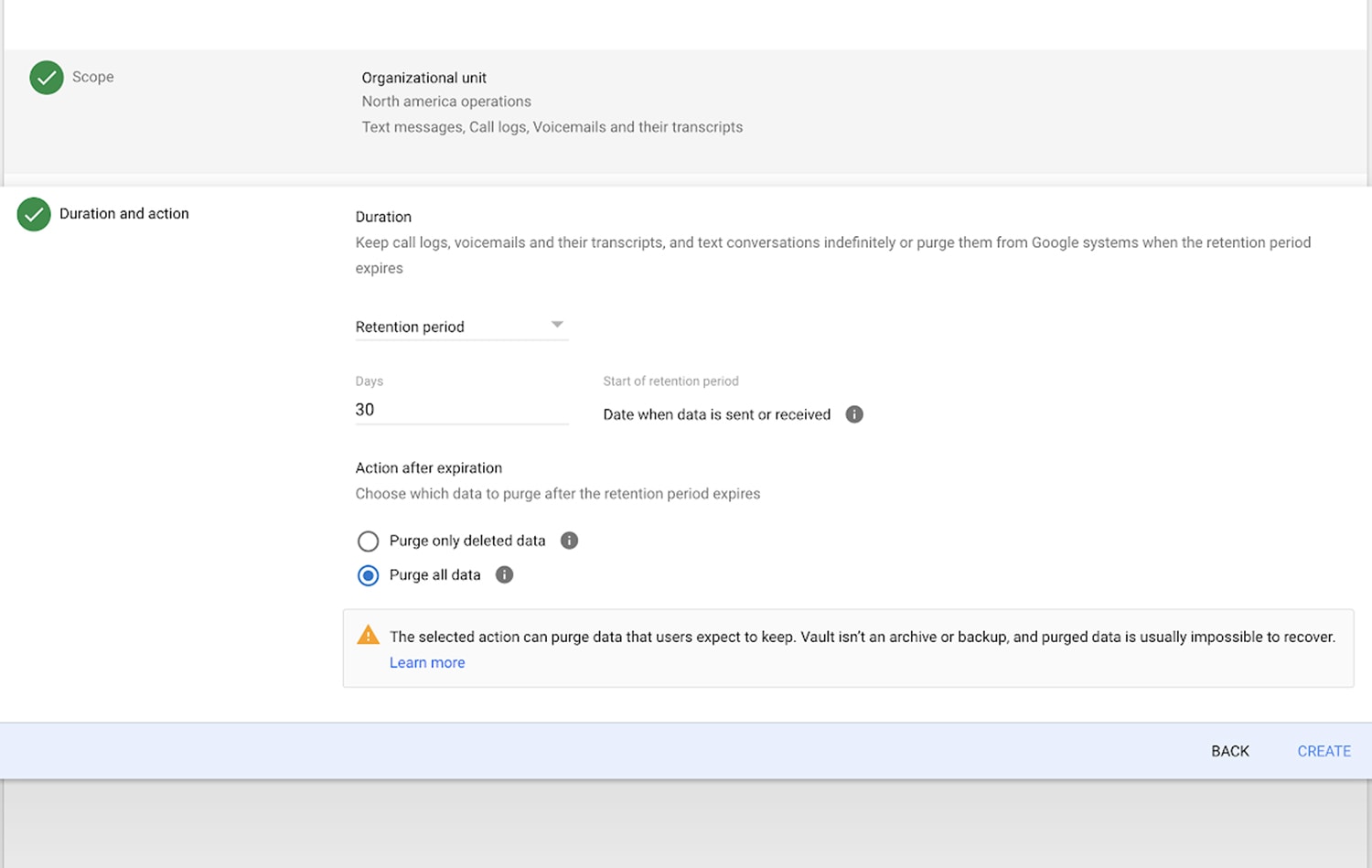1372x868 pixels.
Task: Click the Action after expiration heading
Action: point(428,467)
